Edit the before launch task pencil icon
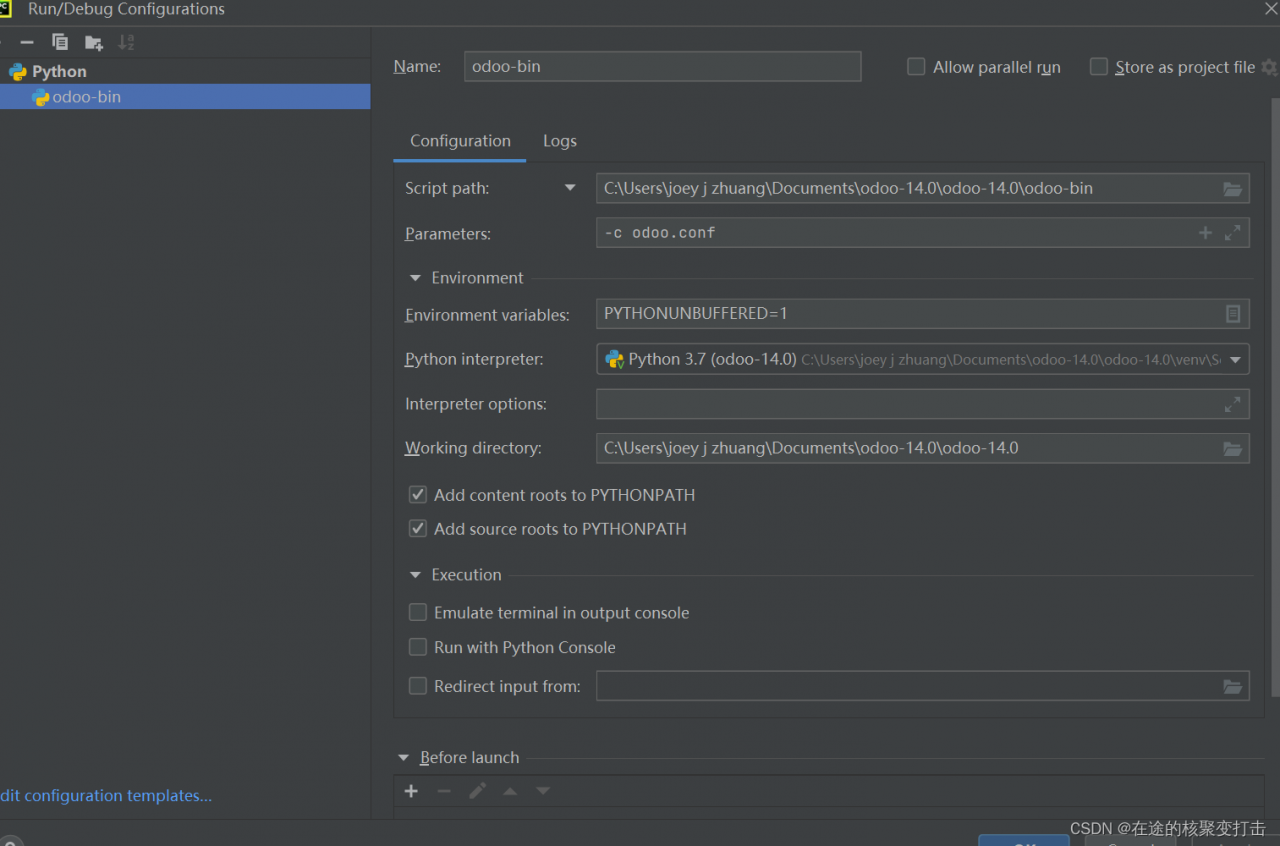Screen dimensions: 1280x846 (x=478, y=791)
